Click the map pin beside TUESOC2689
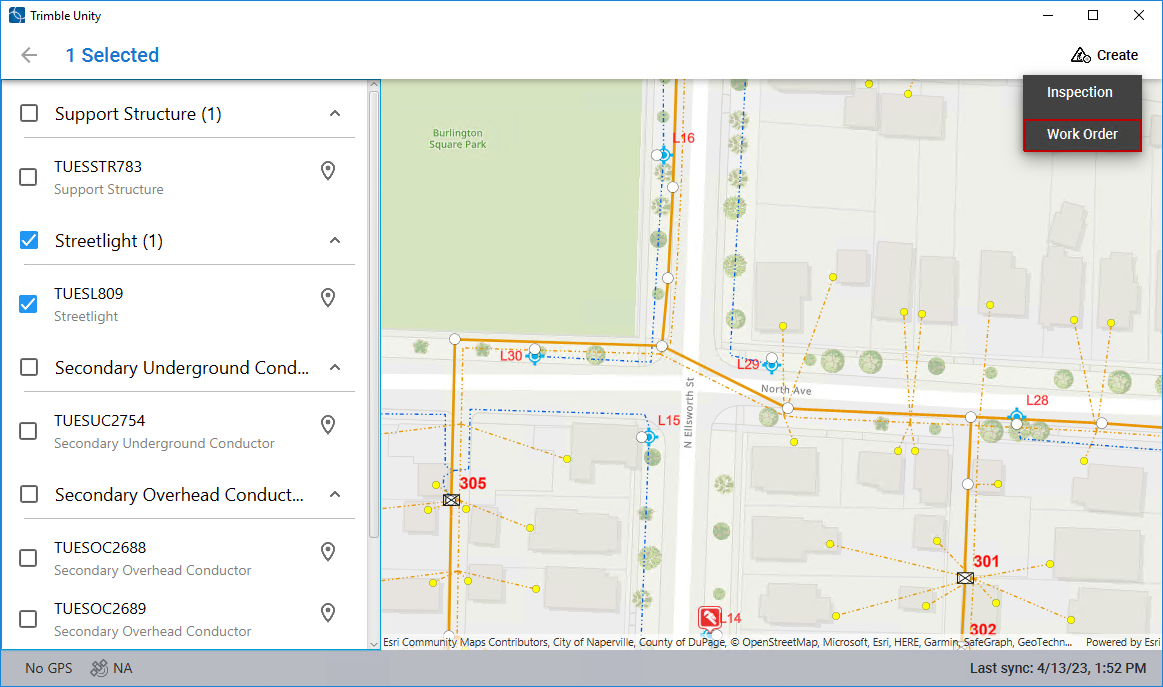 point(327,613)
